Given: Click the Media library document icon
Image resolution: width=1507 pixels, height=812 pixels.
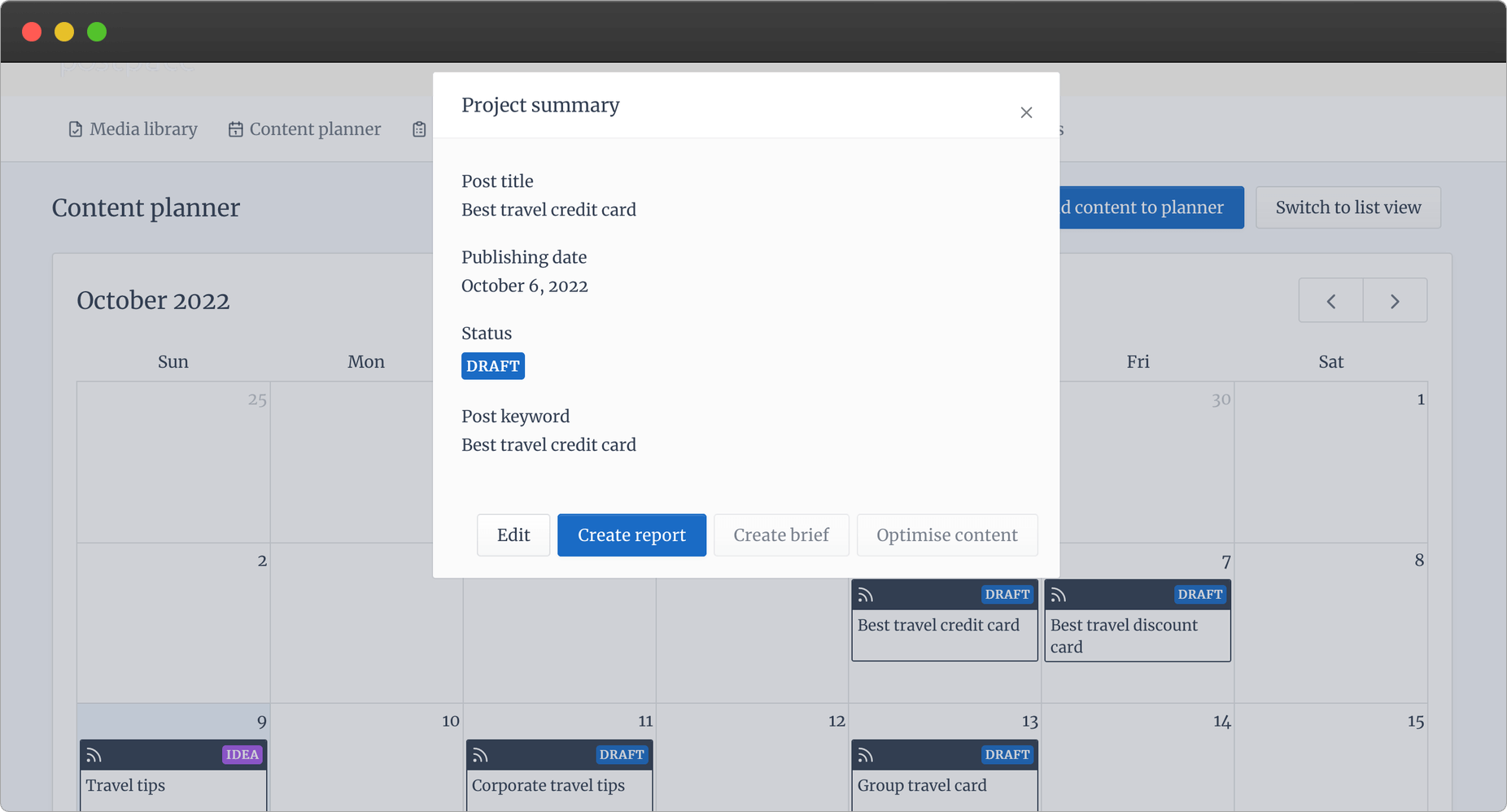Looking at the screenshot, I should (x=76, y=129).
